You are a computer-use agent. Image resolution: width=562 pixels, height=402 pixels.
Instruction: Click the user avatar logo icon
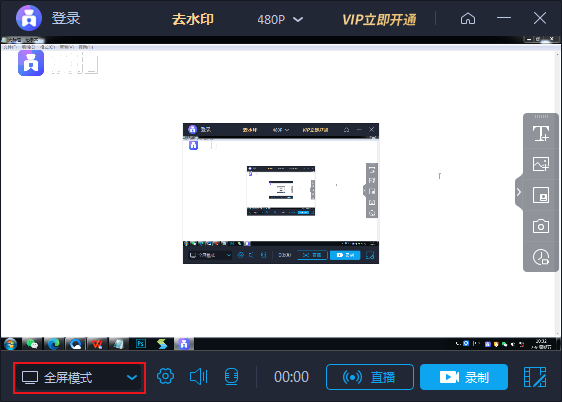point(29,18)
